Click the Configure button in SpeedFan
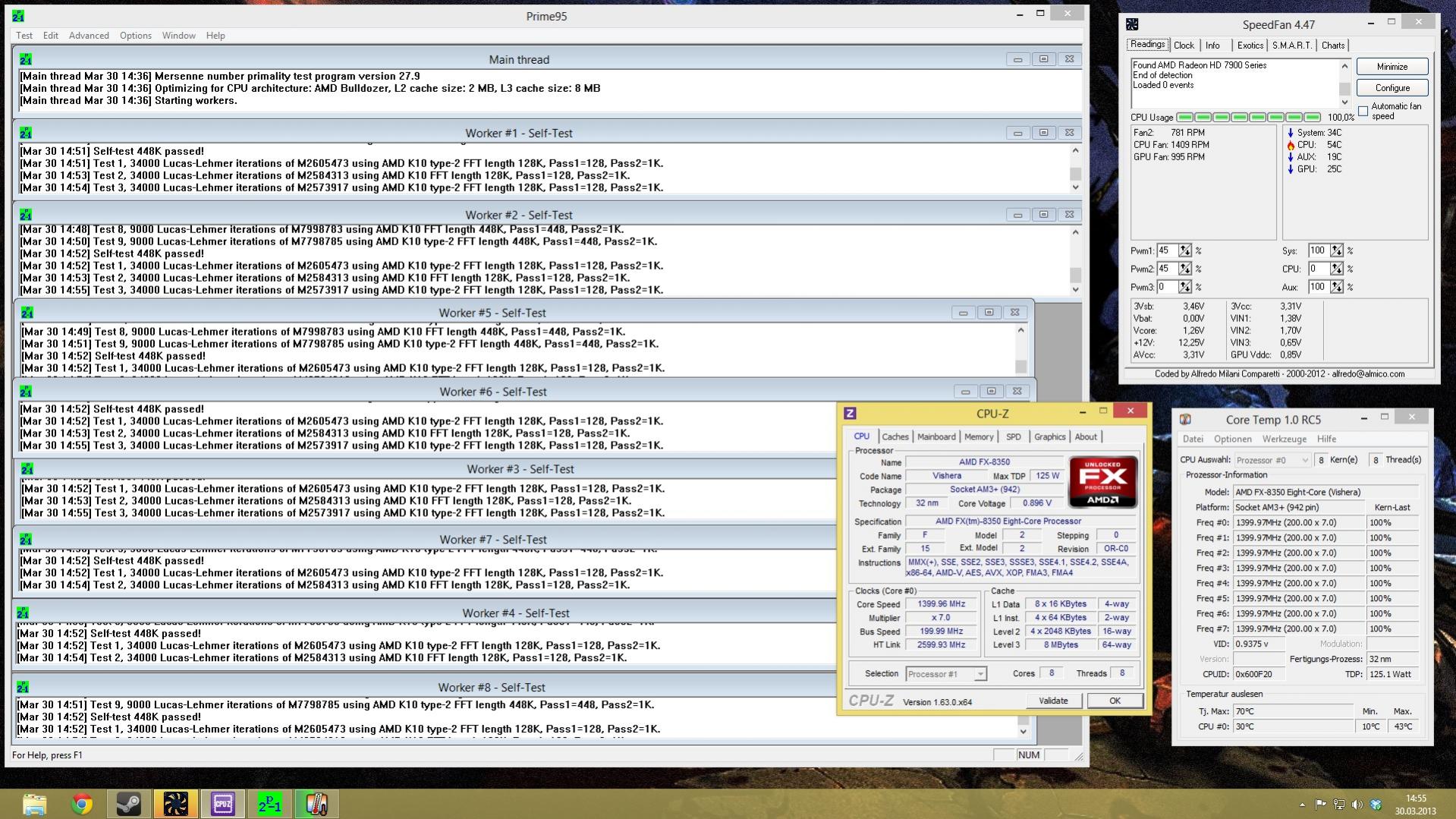Image resolution: width=1456 pixels, height=819 pixels. pyautogui.click(x=1392, y=88)
